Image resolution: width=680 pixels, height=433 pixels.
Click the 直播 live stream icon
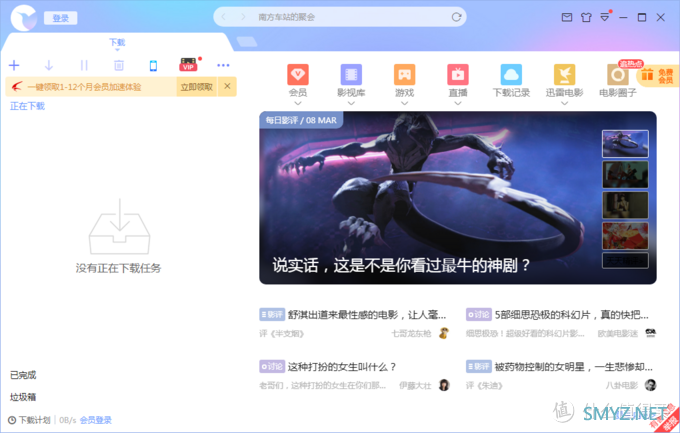(458, 75)
